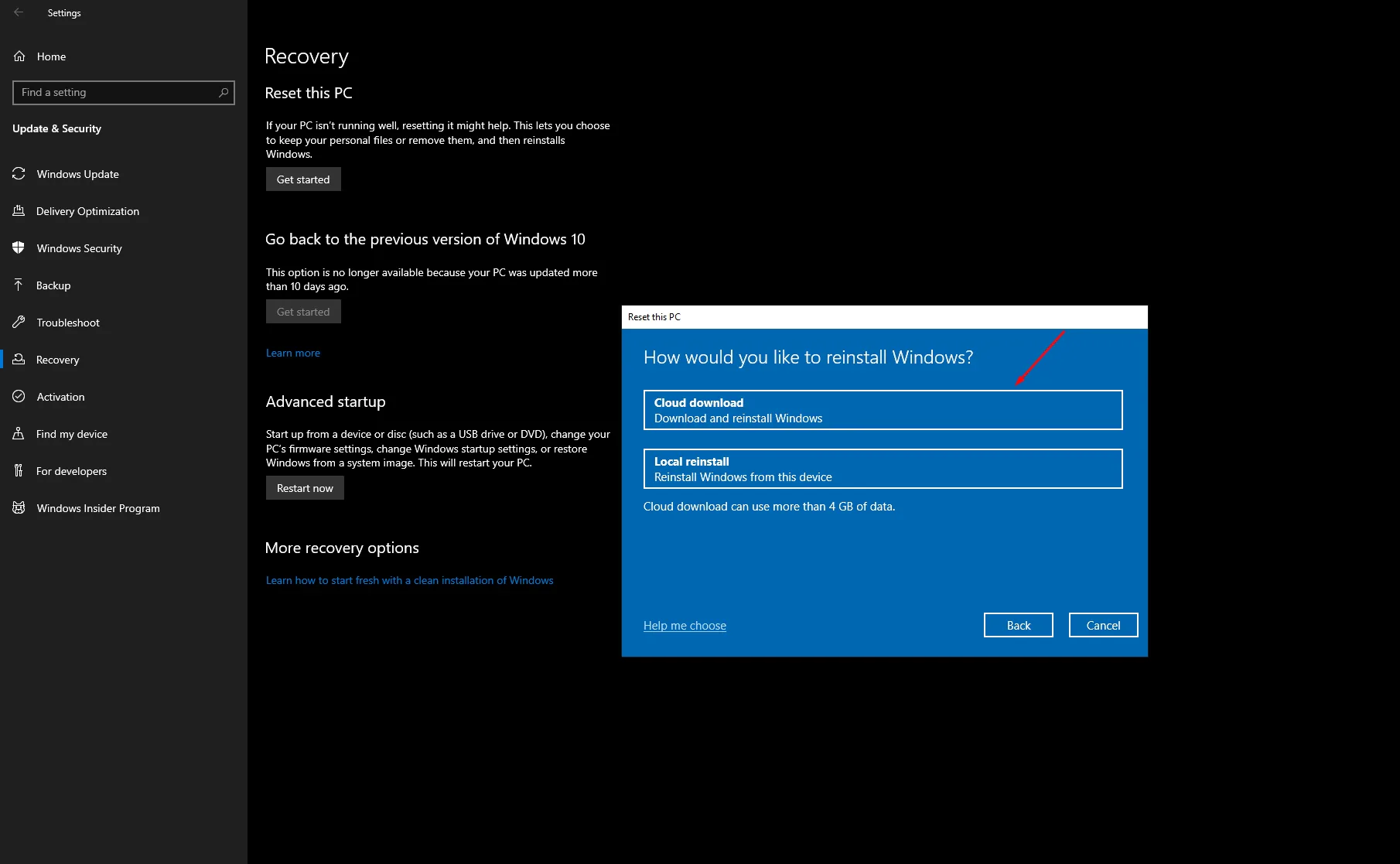
Task: Click the back arrow in Settings header
Action: pos(19,12)
